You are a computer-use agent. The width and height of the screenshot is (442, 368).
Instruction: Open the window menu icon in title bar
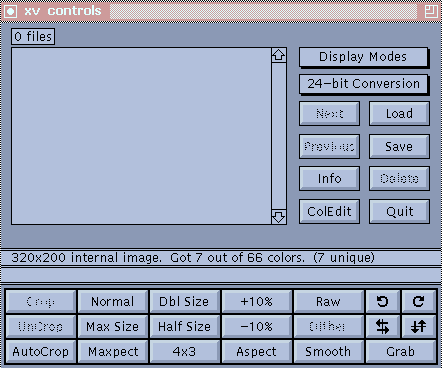pyautogui.click(x=11, y=11)
